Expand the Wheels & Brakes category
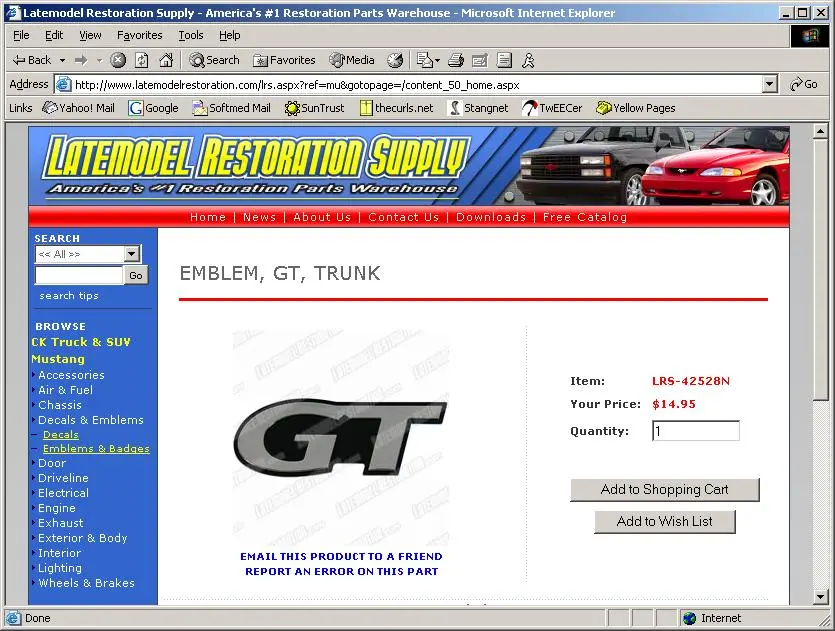This screenshot has width=835, height=631. [86, 583]
